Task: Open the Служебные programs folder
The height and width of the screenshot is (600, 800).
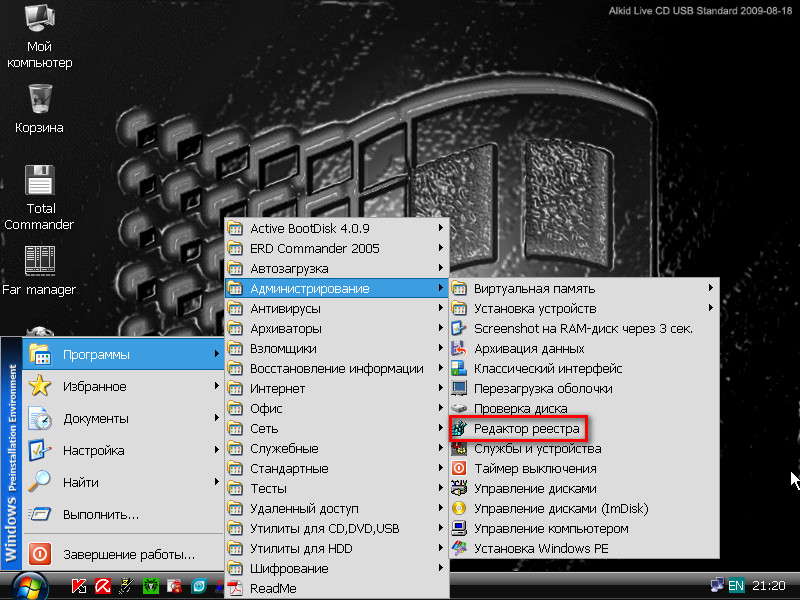Action: click(x=337, y=448)
